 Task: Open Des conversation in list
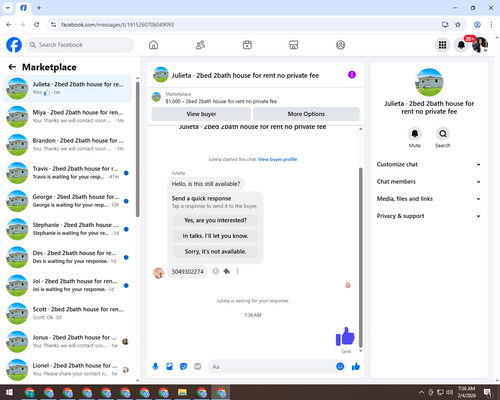click(67, 257)
